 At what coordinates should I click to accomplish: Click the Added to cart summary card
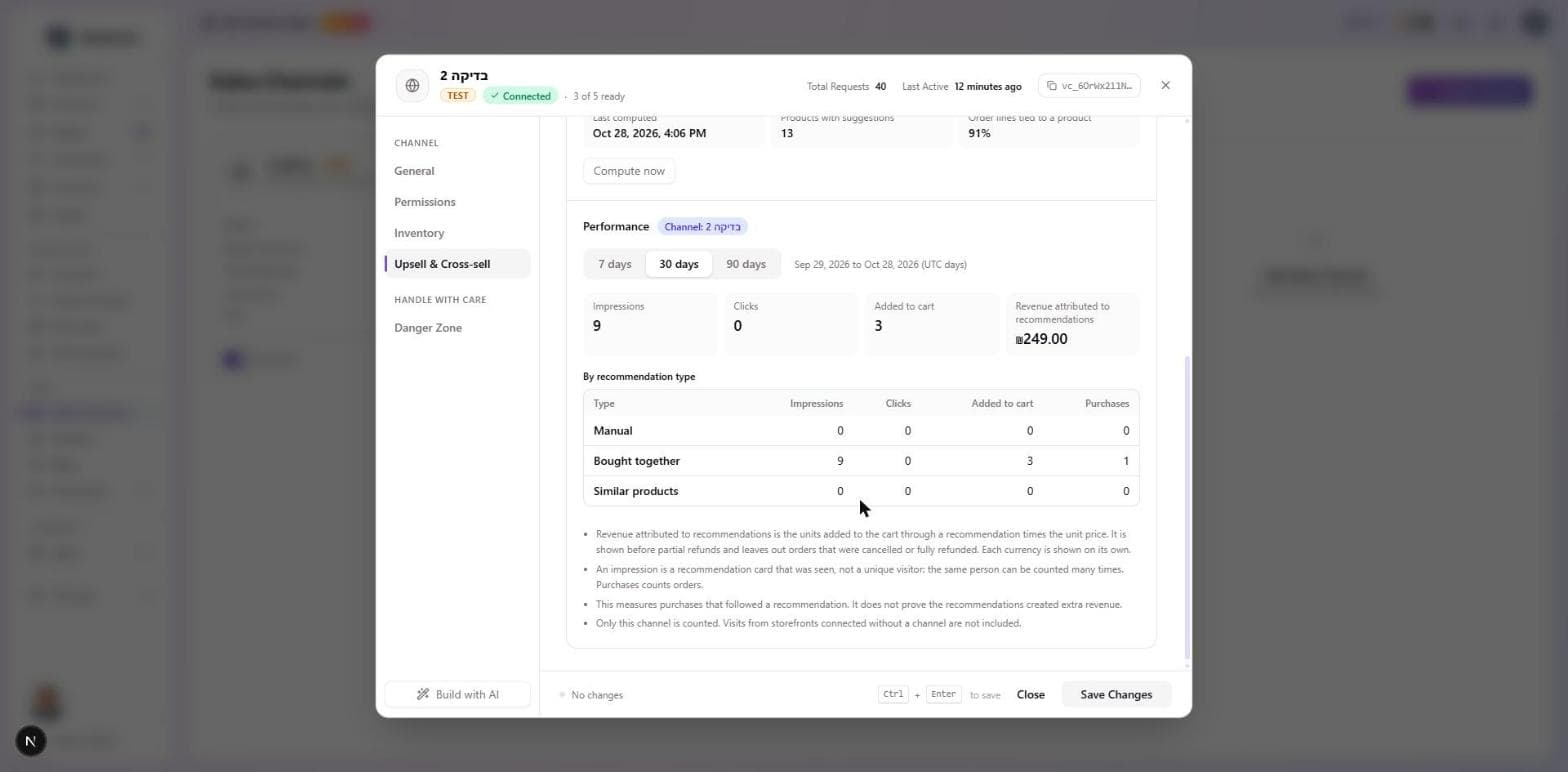point(932,323)
